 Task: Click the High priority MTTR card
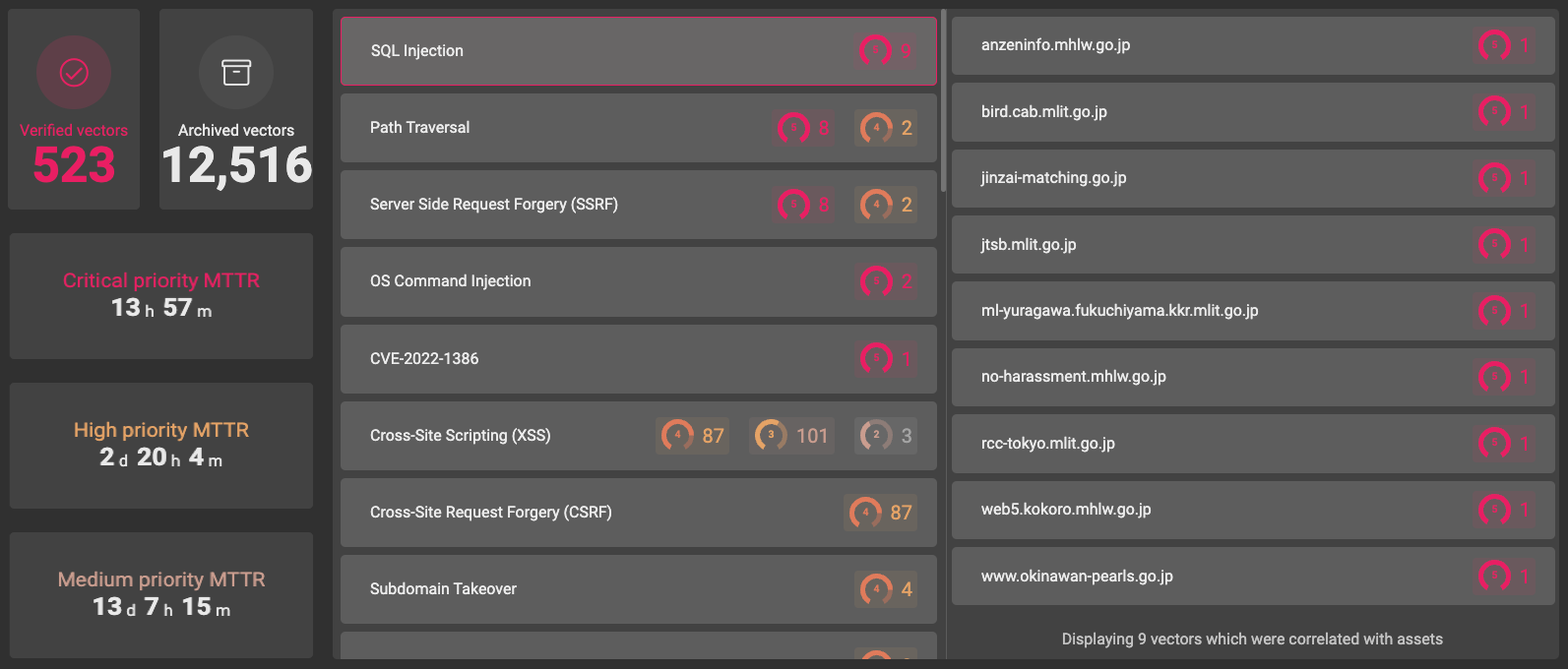[x=160, y=446]
